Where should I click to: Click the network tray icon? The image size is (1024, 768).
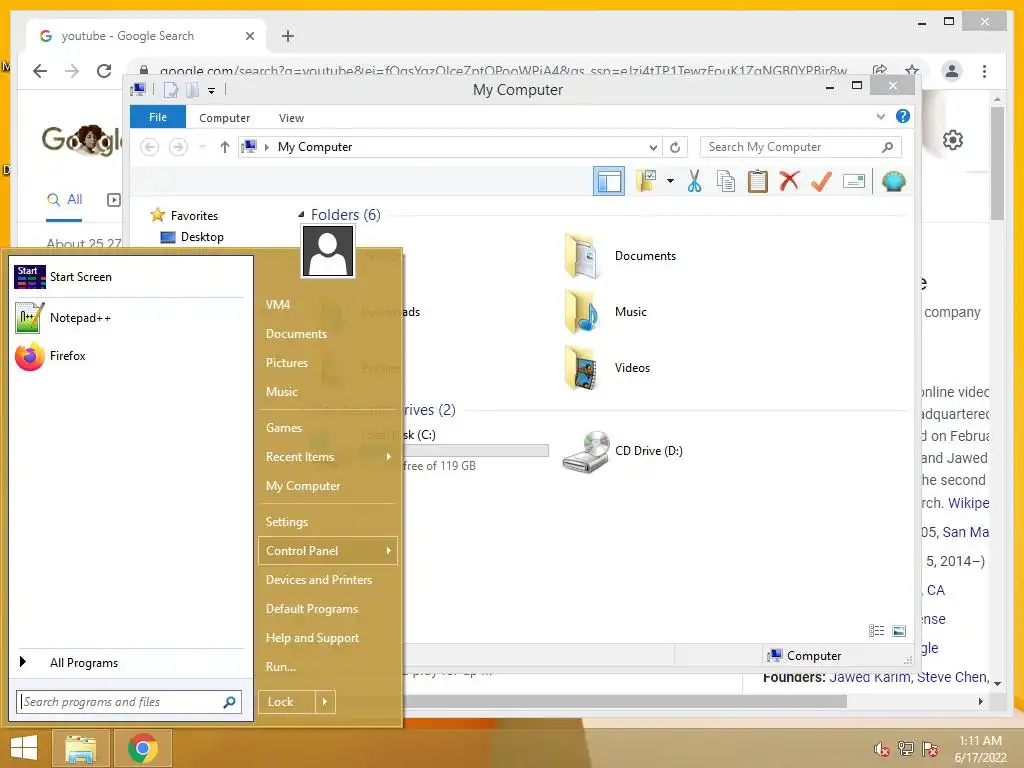(906, 749)
